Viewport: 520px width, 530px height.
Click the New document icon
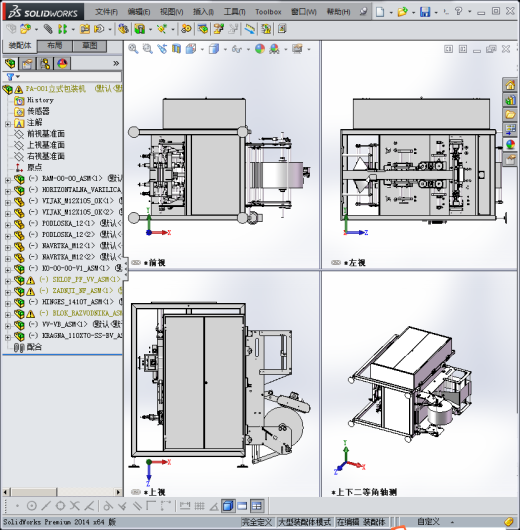[x=380, y=13]
